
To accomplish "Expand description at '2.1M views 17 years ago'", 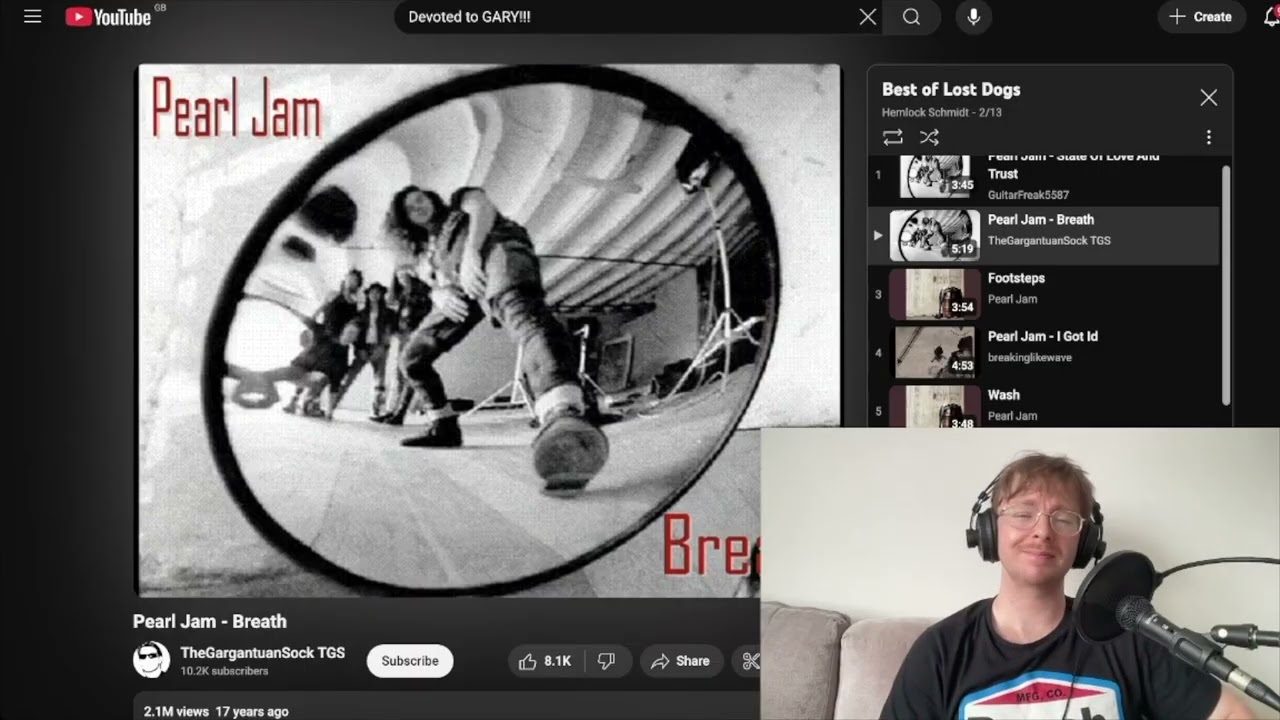I will [216, 712].
